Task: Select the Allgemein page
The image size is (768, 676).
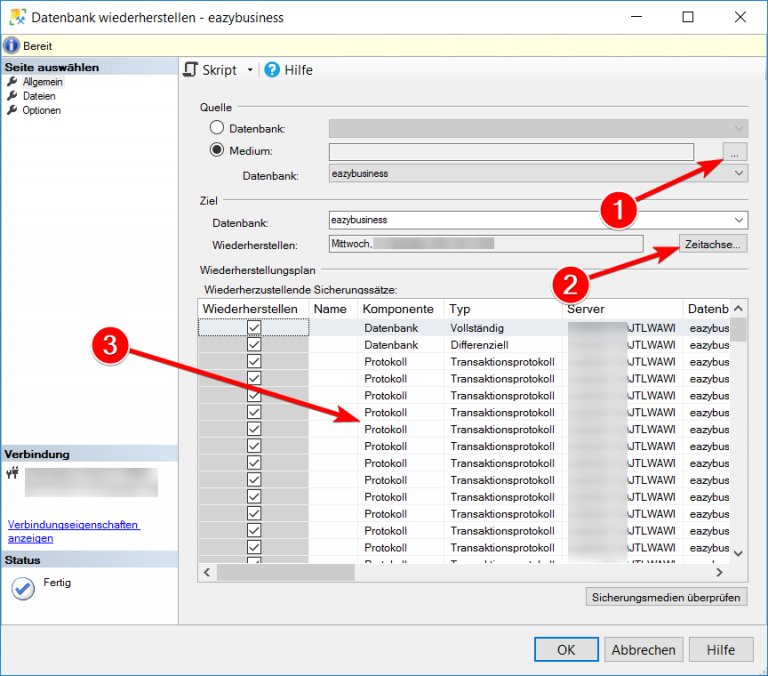Action: click(x=42, y=82)
